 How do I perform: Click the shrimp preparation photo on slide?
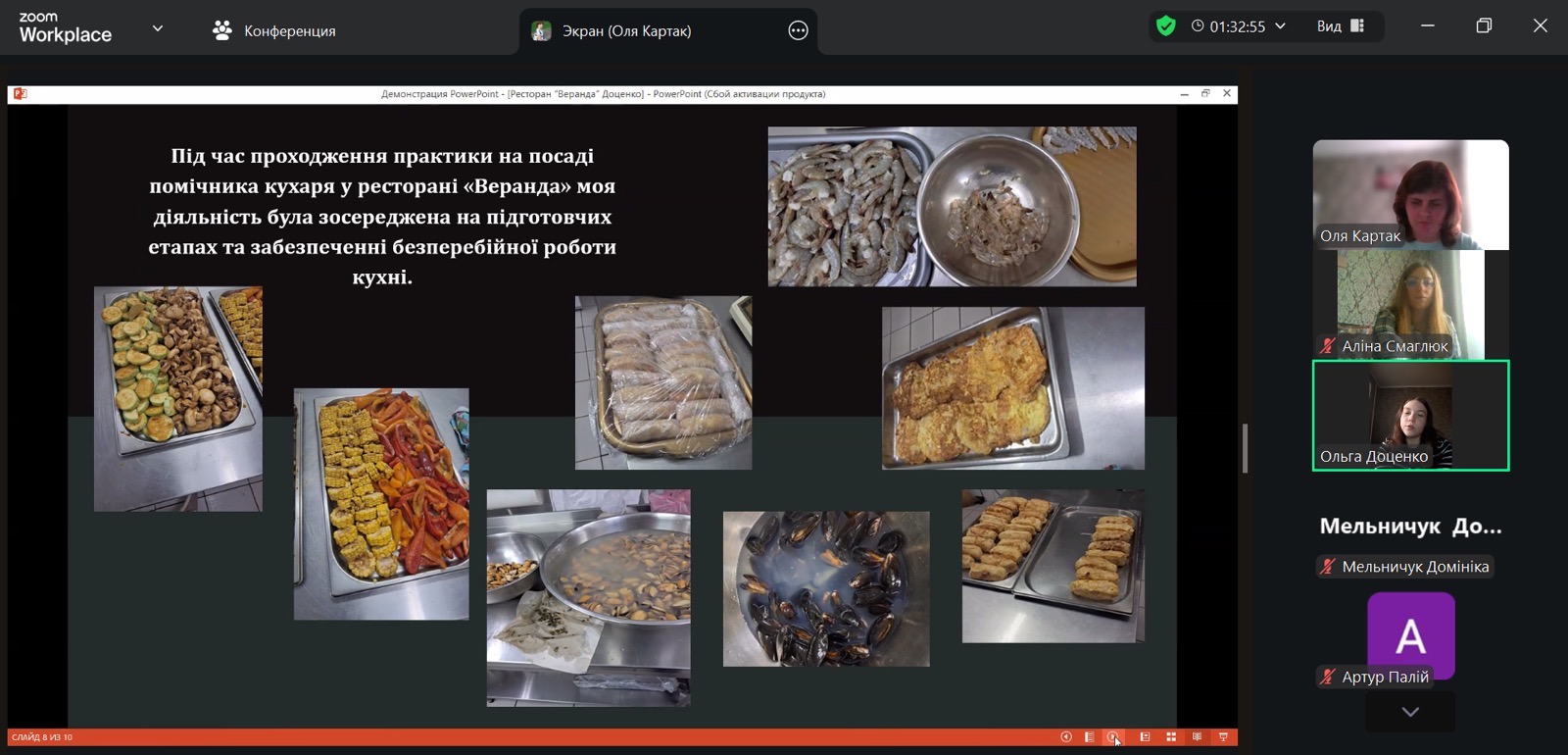(x=952, y=206)
